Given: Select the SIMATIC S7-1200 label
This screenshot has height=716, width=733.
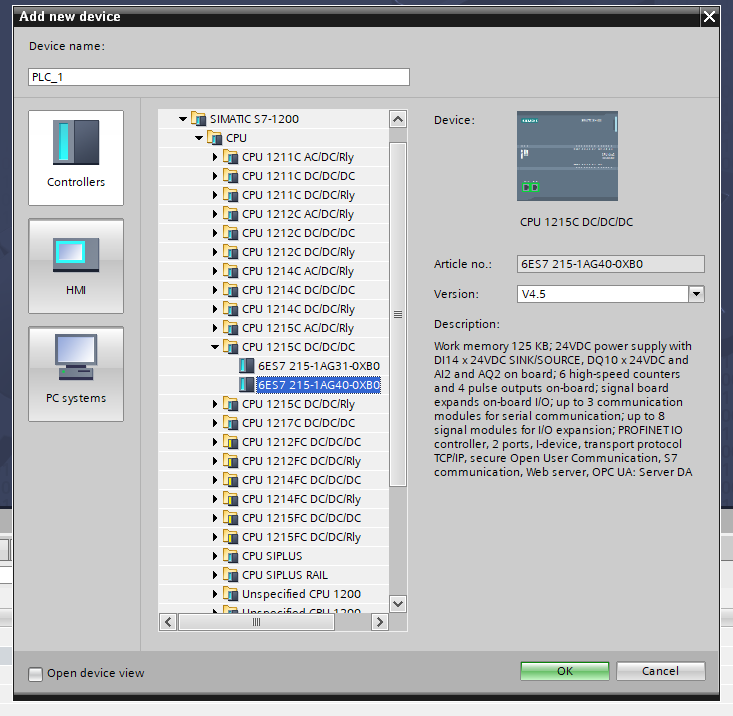Looking at the screenshot, I should (254, 119).
